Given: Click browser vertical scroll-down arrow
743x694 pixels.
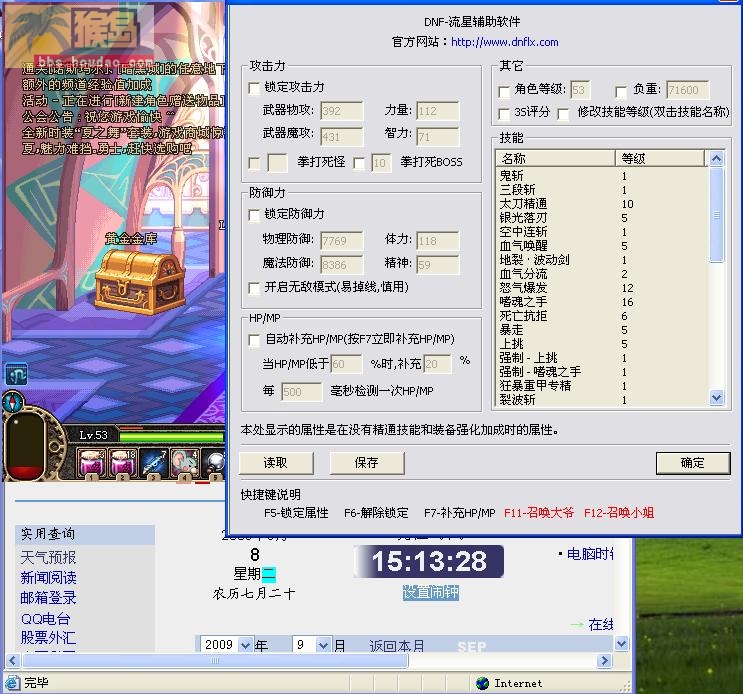Looking at the screenshot, I should (621, 643).
